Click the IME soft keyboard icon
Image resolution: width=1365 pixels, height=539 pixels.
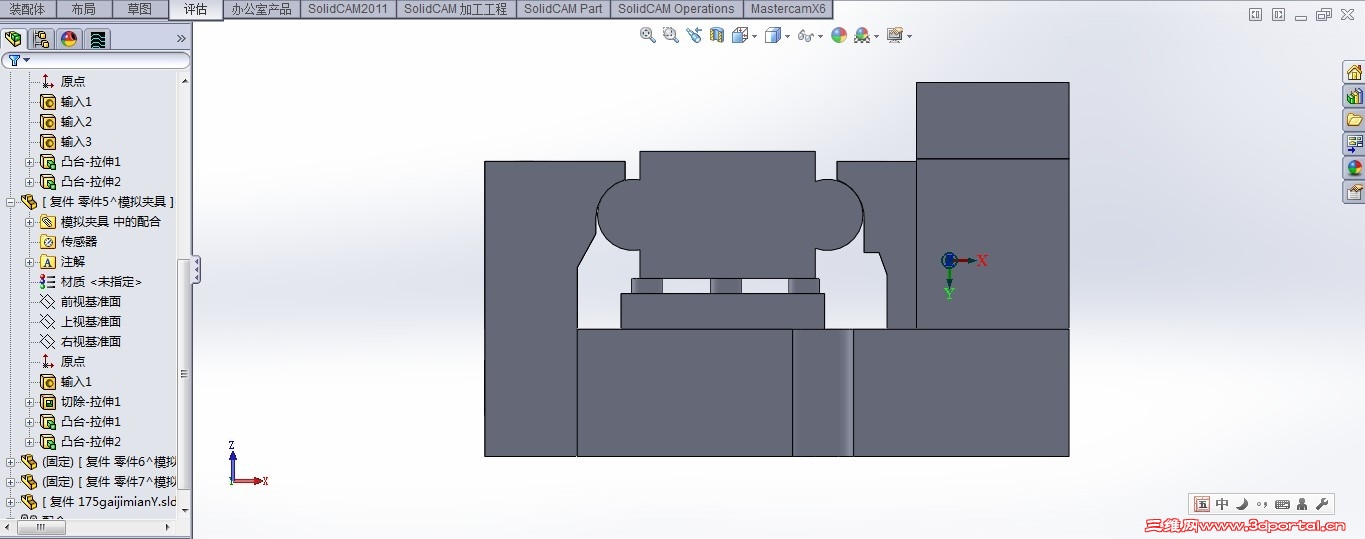1282,504
